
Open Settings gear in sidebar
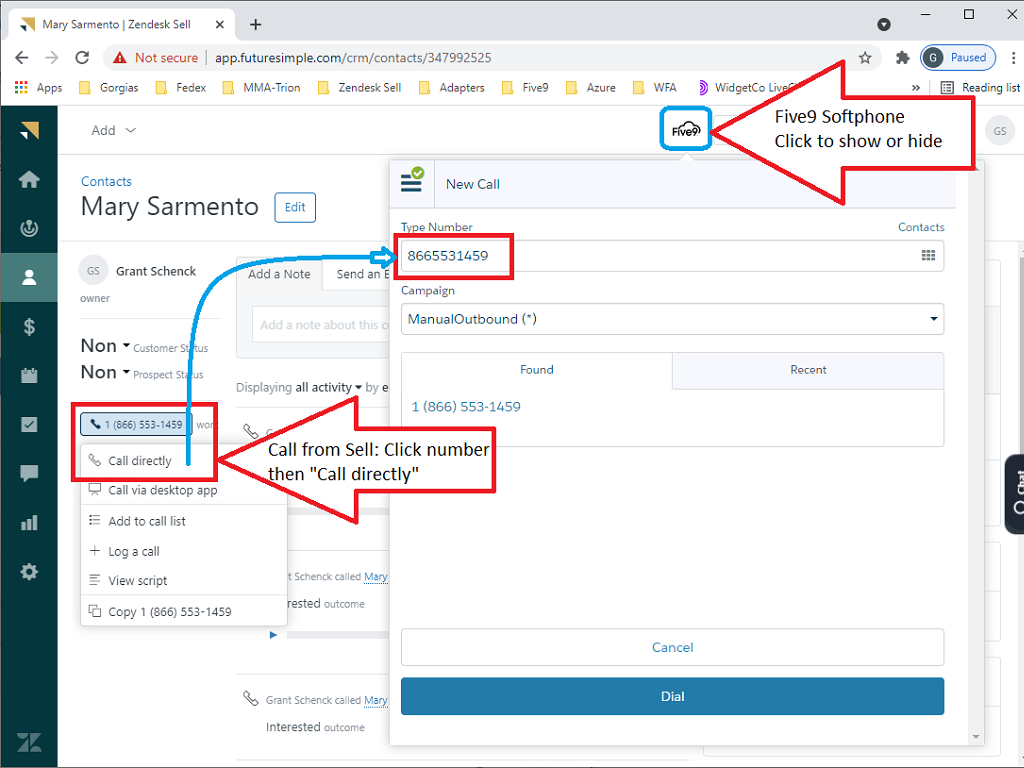click(29, 572)
